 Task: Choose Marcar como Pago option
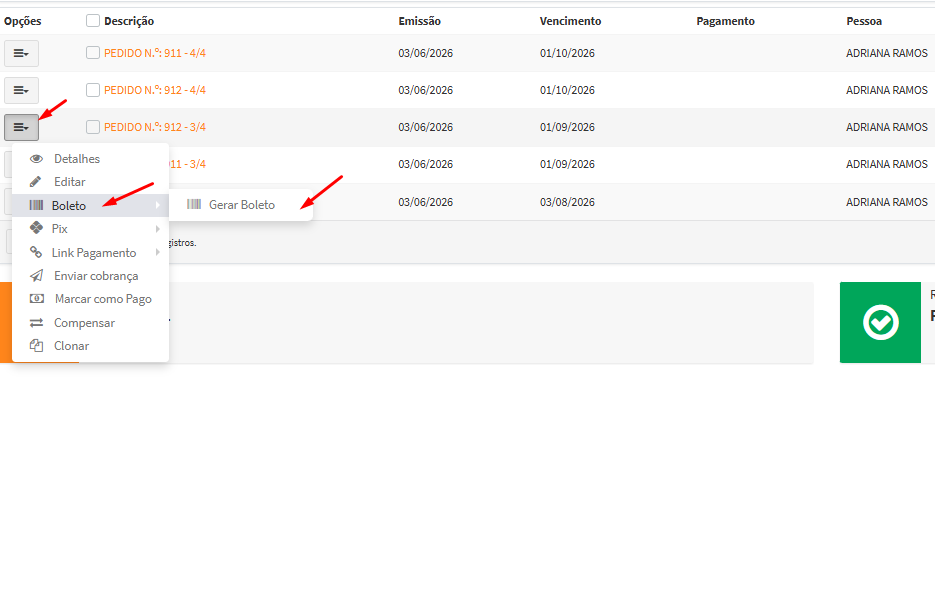(x=91, y=299)
